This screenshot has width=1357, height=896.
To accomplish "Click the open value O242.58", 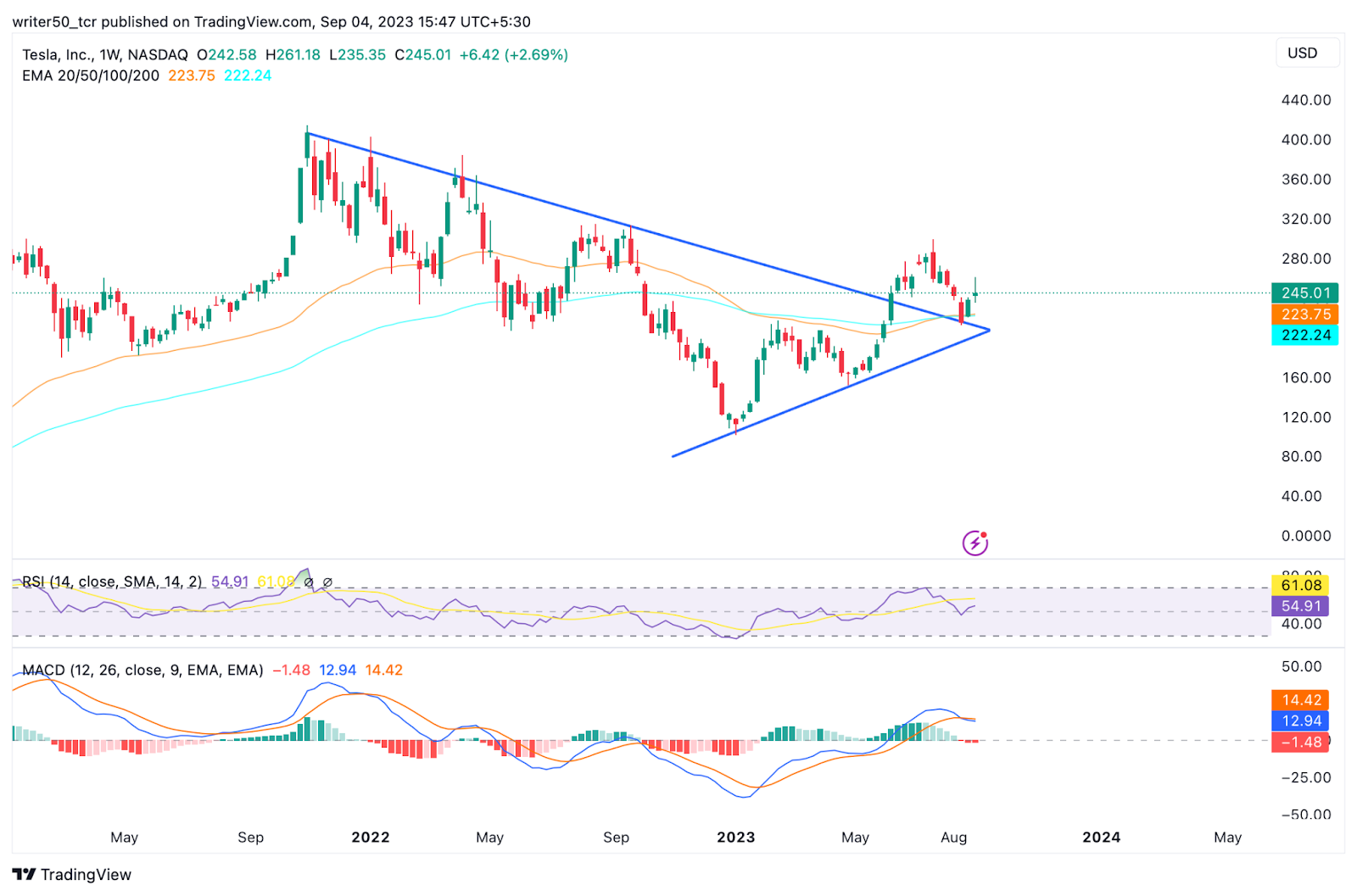I will [x=226, y=55].
